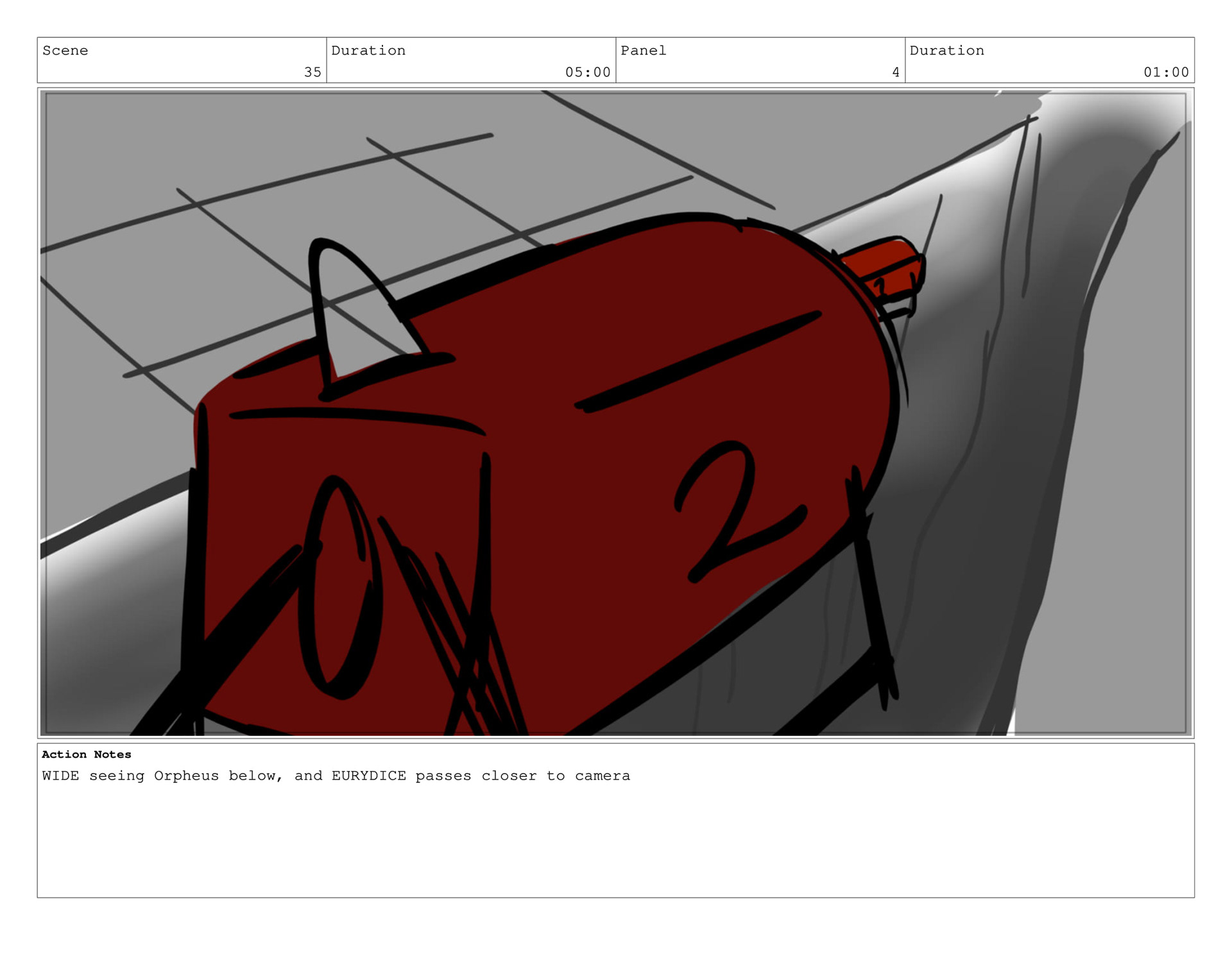Screen dimensions: 1232x954
Task: Select the 01:00 panel duration value
Action: [x=1166, y=72]
